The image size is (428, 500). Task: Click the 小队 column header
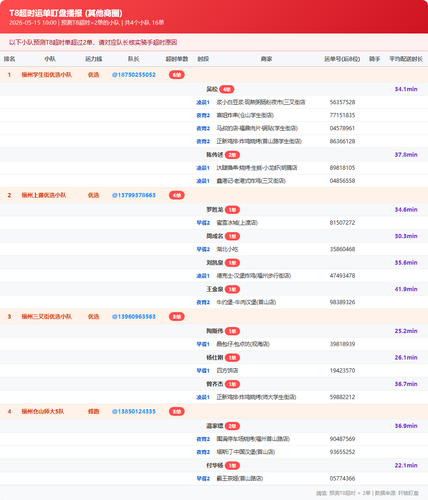(50, 59)
